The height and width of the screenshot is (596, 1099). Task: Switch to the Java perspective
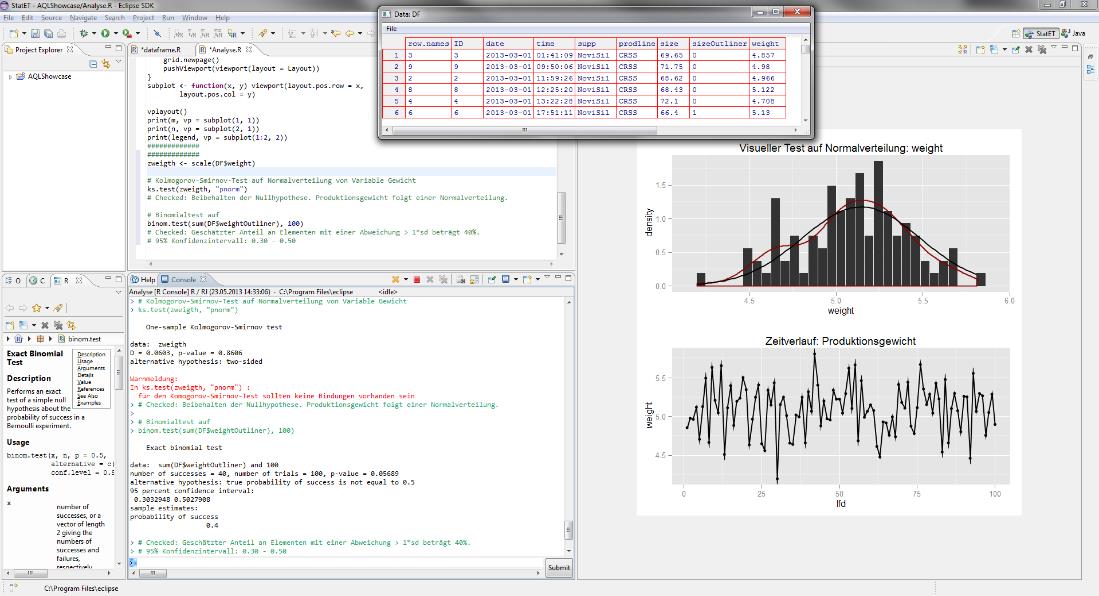pos(1074,33)
